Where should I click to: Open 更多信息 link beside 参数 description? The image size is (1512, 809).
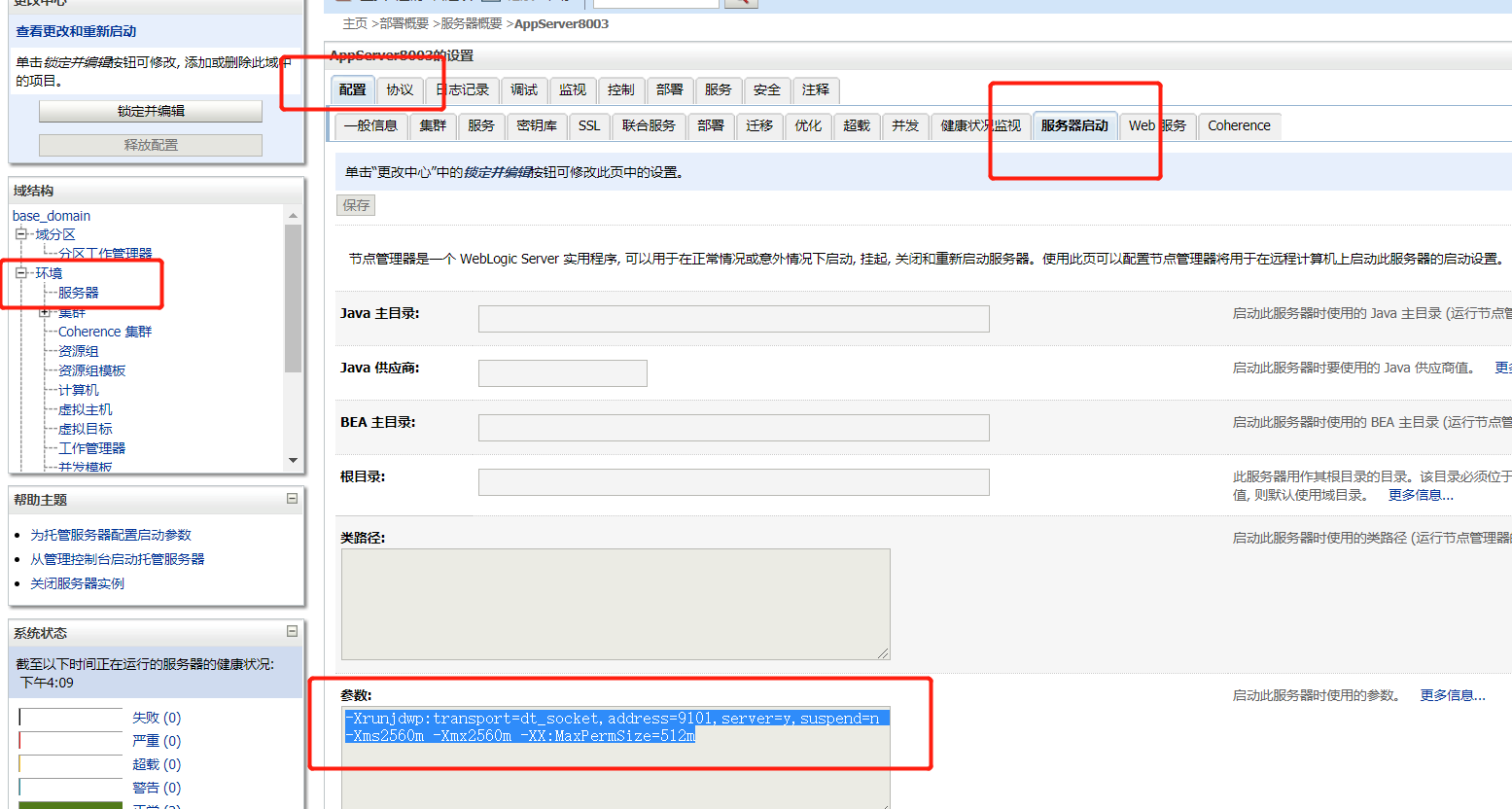coord(1453,695)
